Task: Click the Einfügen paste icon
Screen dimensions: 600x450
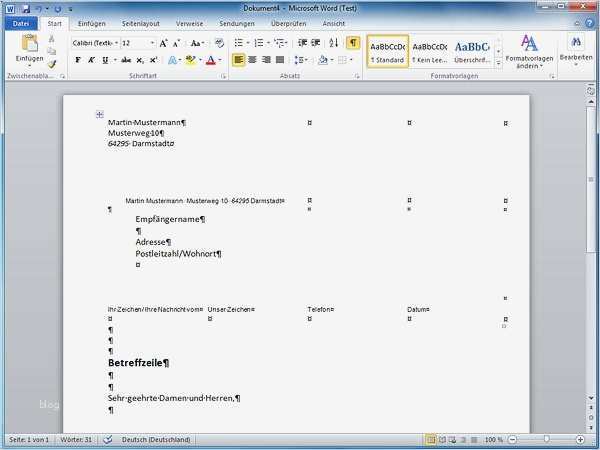Action: [x=29, y=43]
